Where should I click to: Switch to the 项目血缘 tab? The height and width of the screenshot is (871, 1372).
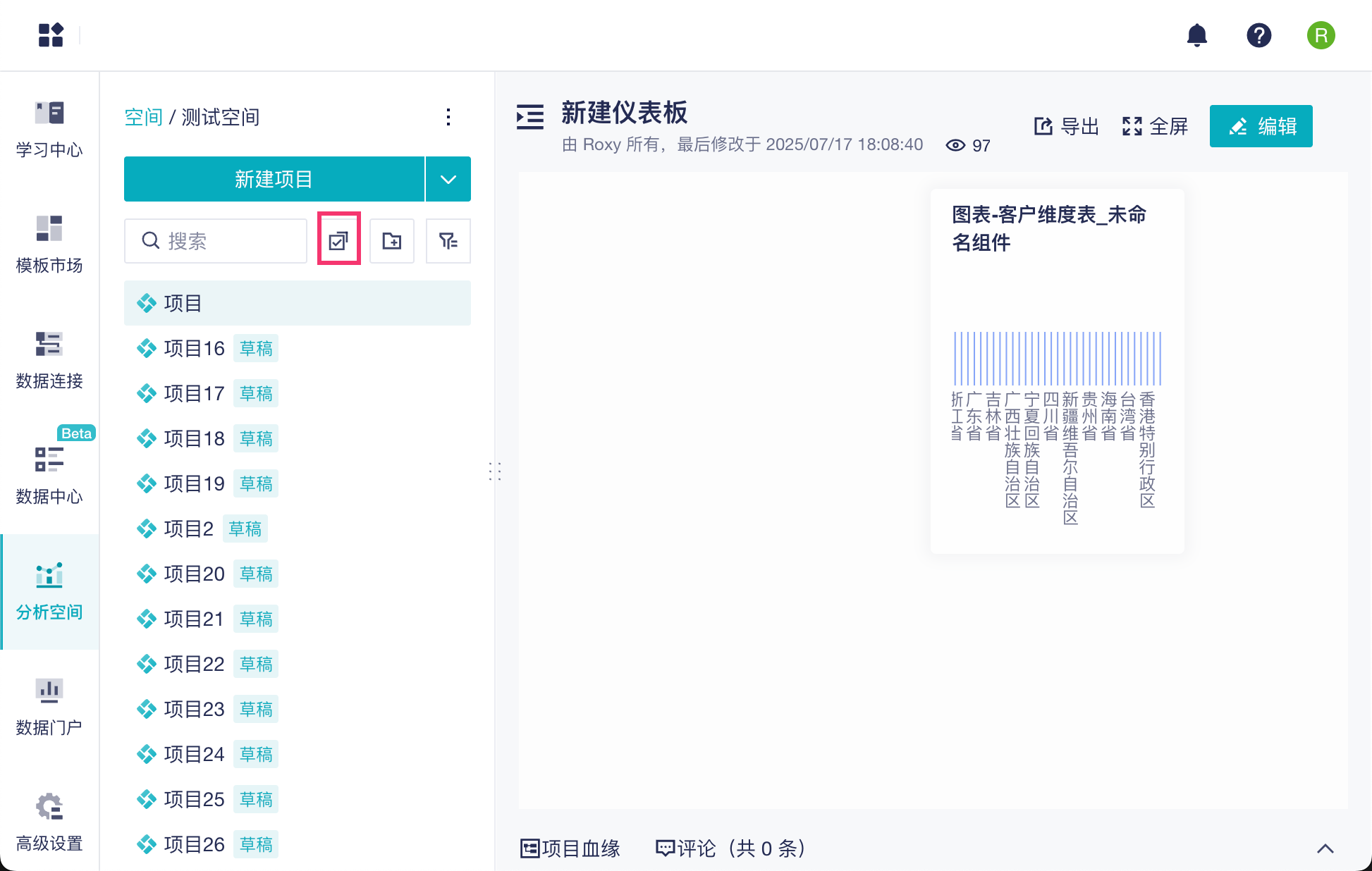570,848
